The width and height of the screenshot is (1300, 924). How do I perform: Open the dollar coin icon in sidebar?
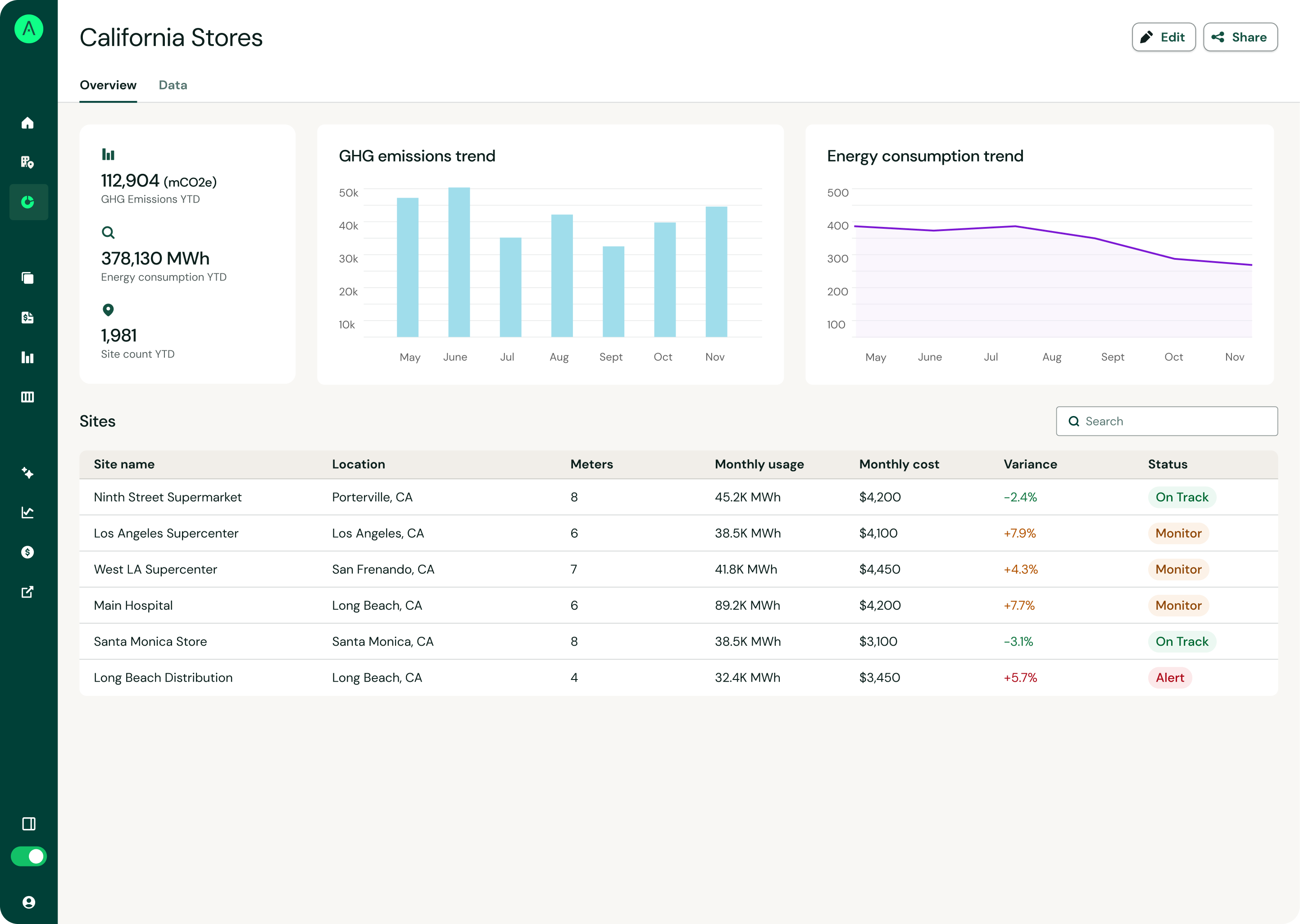27,552
